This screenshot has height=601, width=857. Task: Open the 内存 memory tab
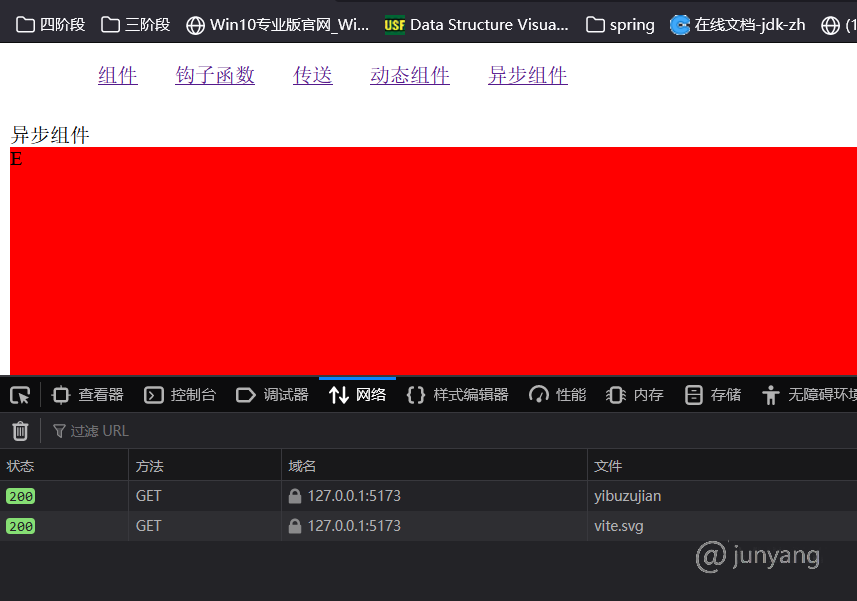click(635, 395)
